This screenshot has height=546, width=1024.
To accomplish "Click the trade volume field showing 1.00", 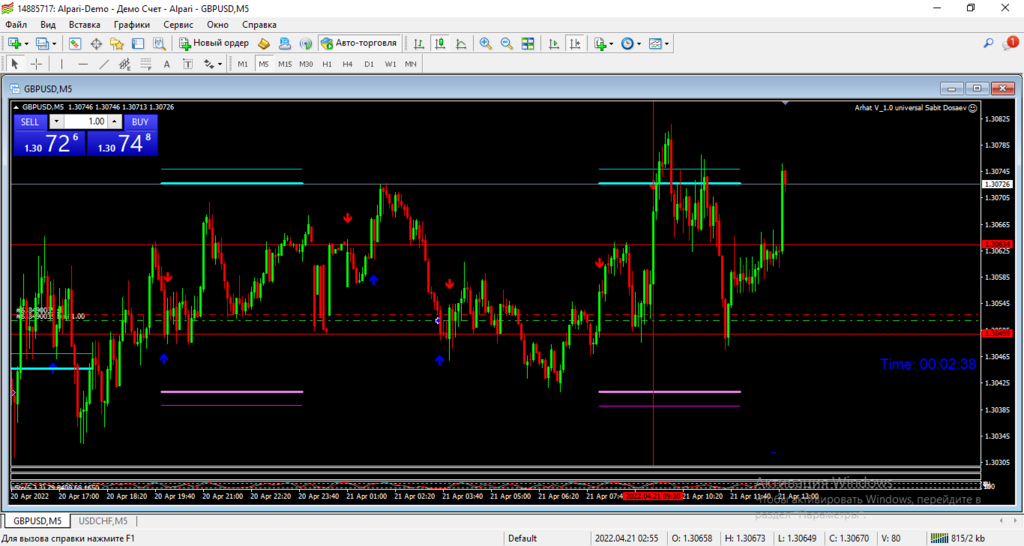I will (86, 121).
